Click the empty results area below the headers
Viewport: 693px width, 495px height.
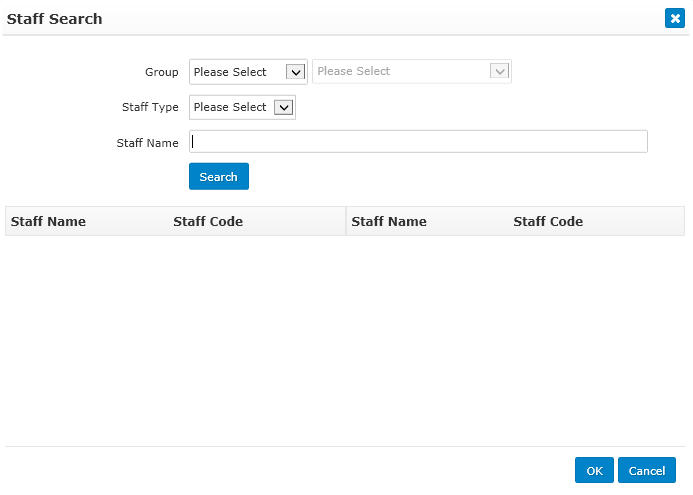pyautogui.click(x=345, y=340)
